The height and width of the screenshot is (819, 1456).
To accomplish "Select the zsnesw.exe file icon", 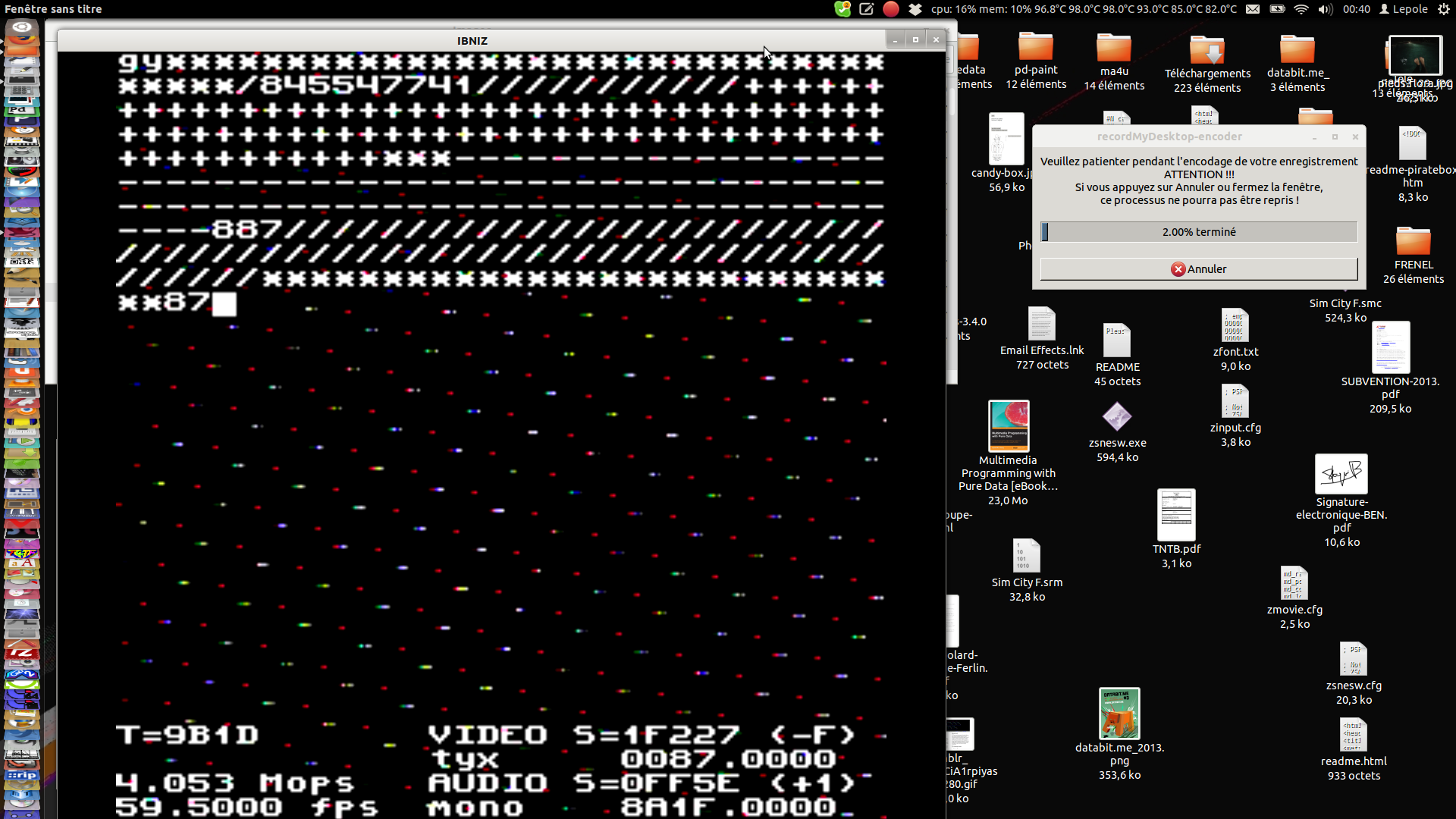I will coord(1116,417).
